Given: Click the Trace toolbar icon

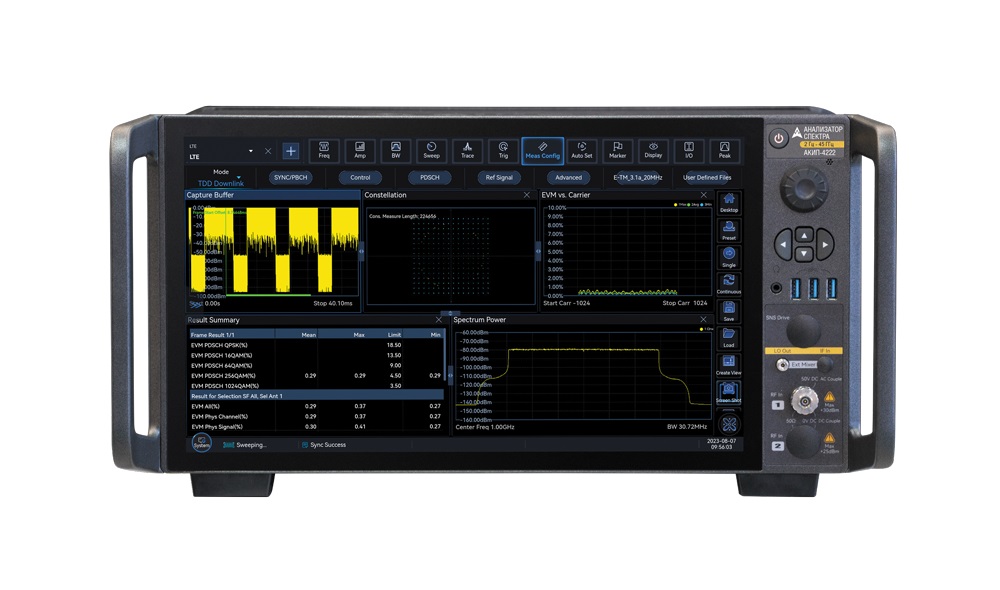Looking at the screenshot, I should click(467, 151).
